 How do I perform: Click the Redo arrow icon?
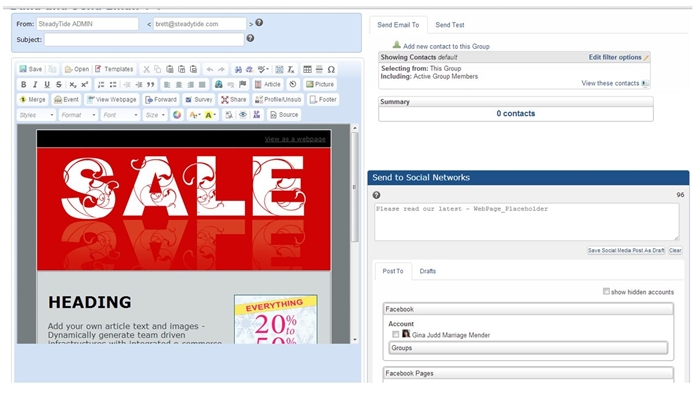(x=221, y=69)
